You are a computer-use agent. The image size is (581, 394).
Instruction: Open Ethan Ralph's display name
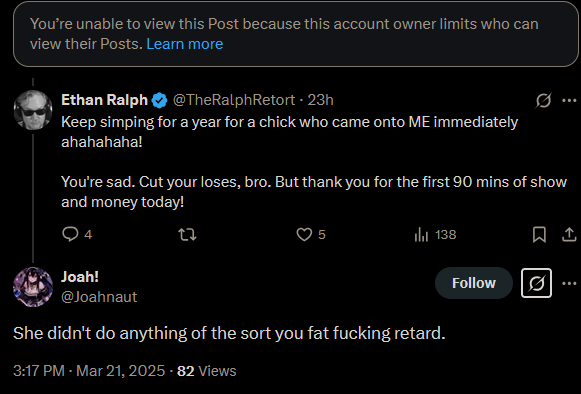(104, 100)
